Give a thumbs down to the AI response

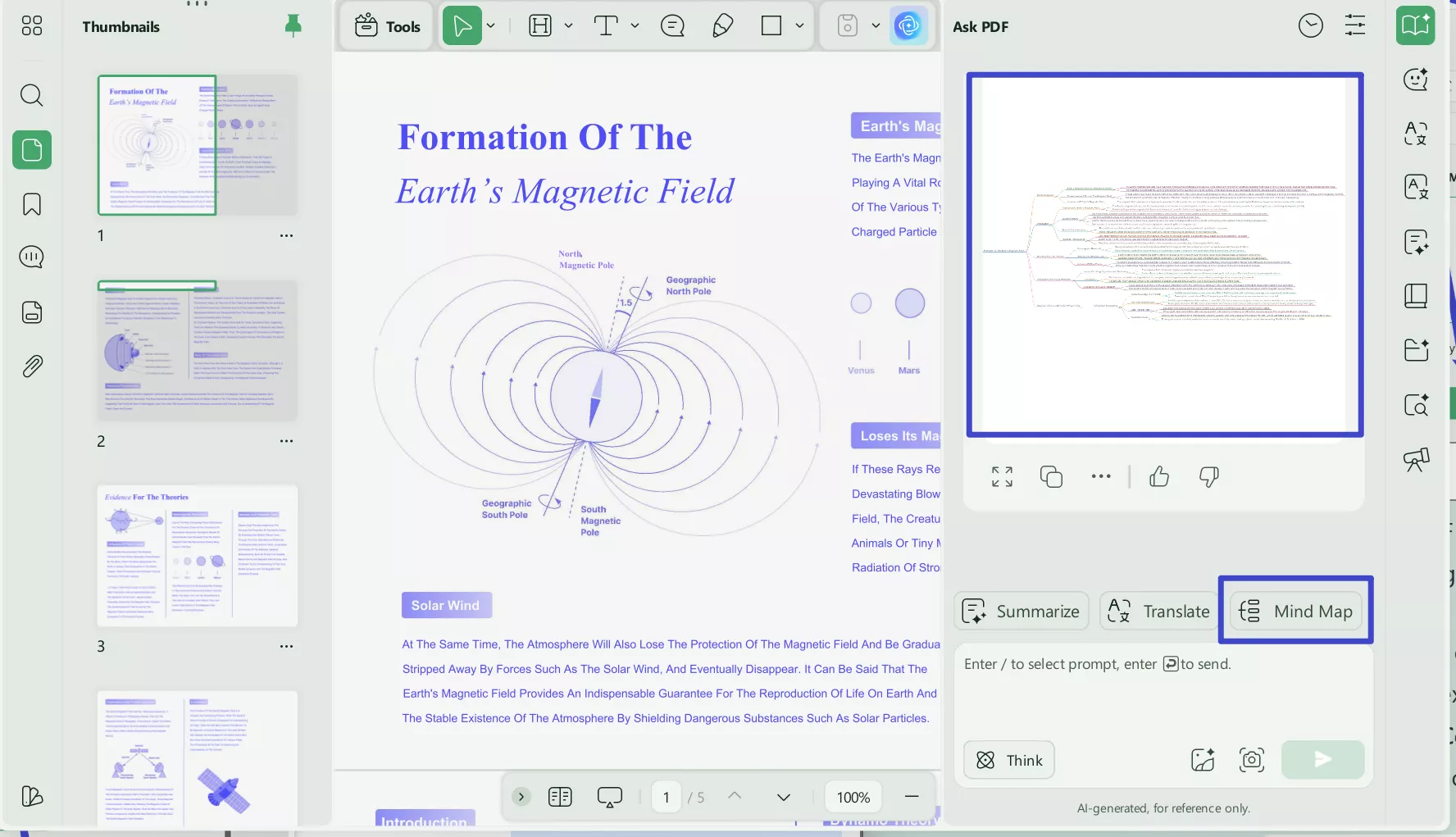tap(1210, 476)
